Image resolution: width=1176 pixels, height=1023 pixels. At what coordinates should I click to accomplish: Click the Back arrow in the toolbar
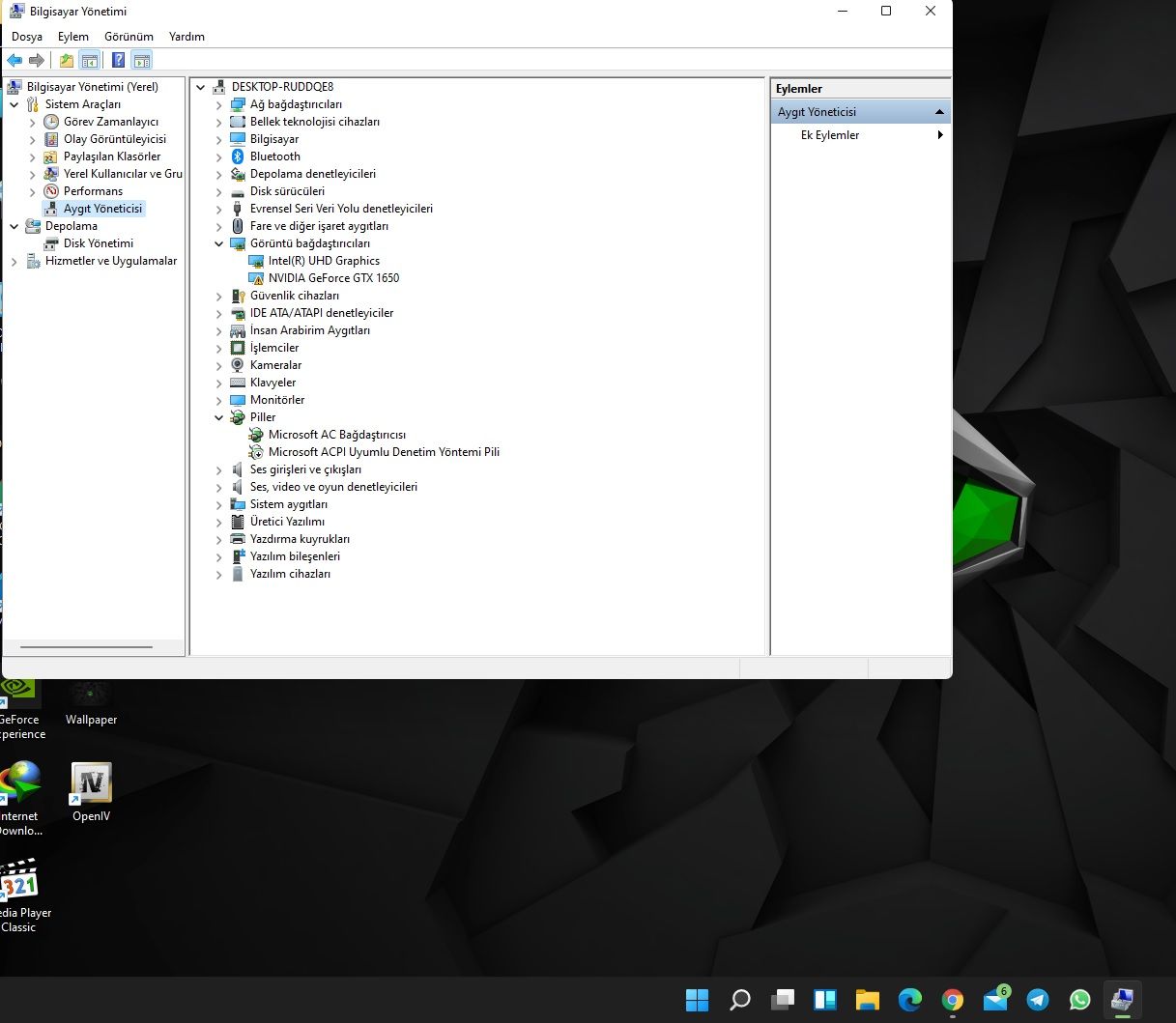14,61
